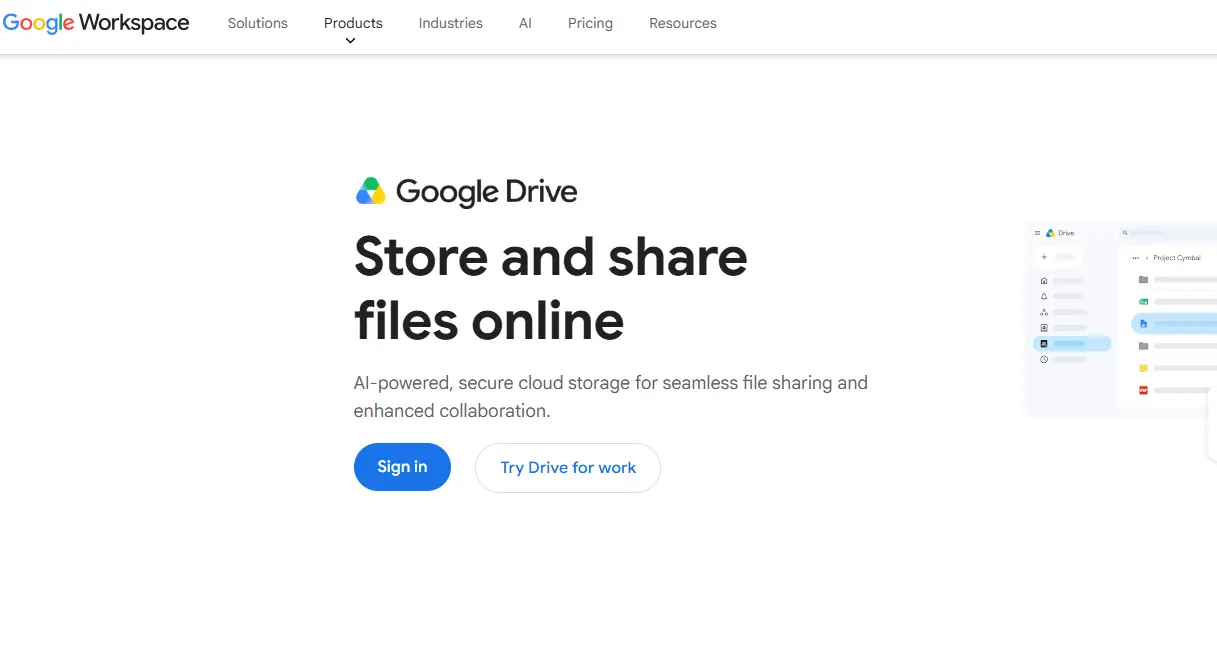Click the green file icon in preview list
The height and width of the screenshot is (664, 1217).
[x=1143, y=301]
